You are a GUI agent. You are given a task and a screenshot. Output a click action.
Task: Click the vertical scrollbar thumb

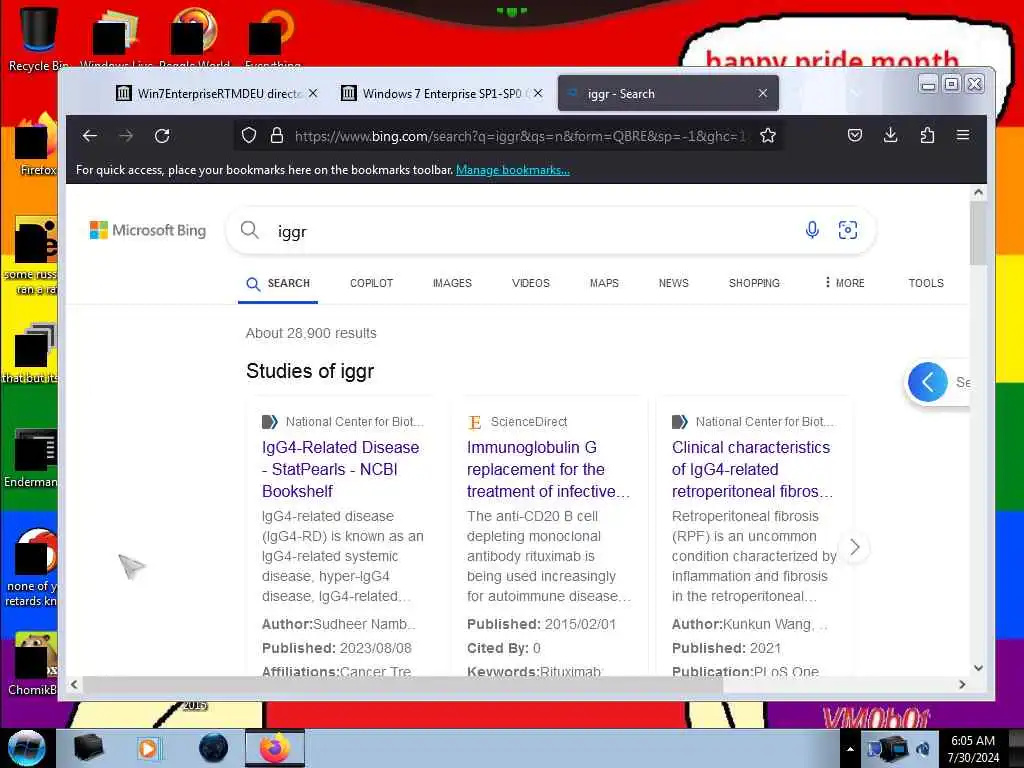coord(978,232)
